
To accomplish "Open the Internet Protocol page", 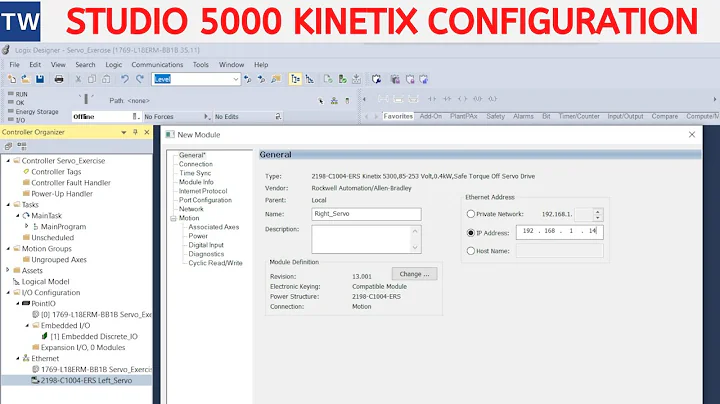I will 203,191.
